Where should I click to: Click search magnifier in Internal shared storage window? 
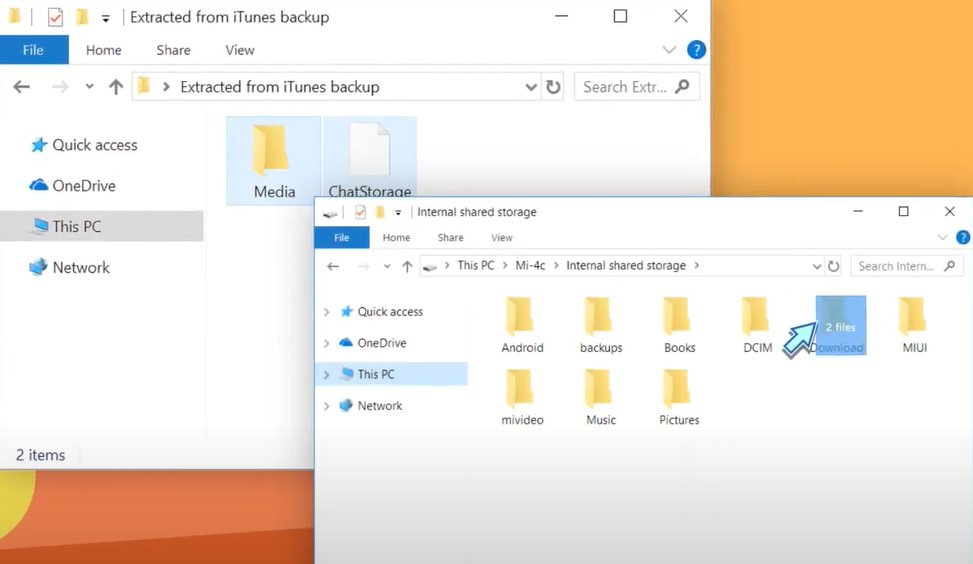pyautogui.click(x=949, y=266)
